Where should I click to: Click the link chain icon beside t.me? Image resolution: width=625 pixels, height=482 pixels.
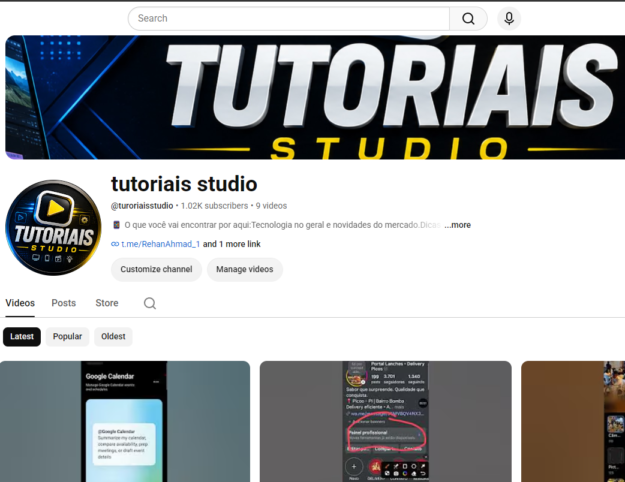(x=115, y=244)
